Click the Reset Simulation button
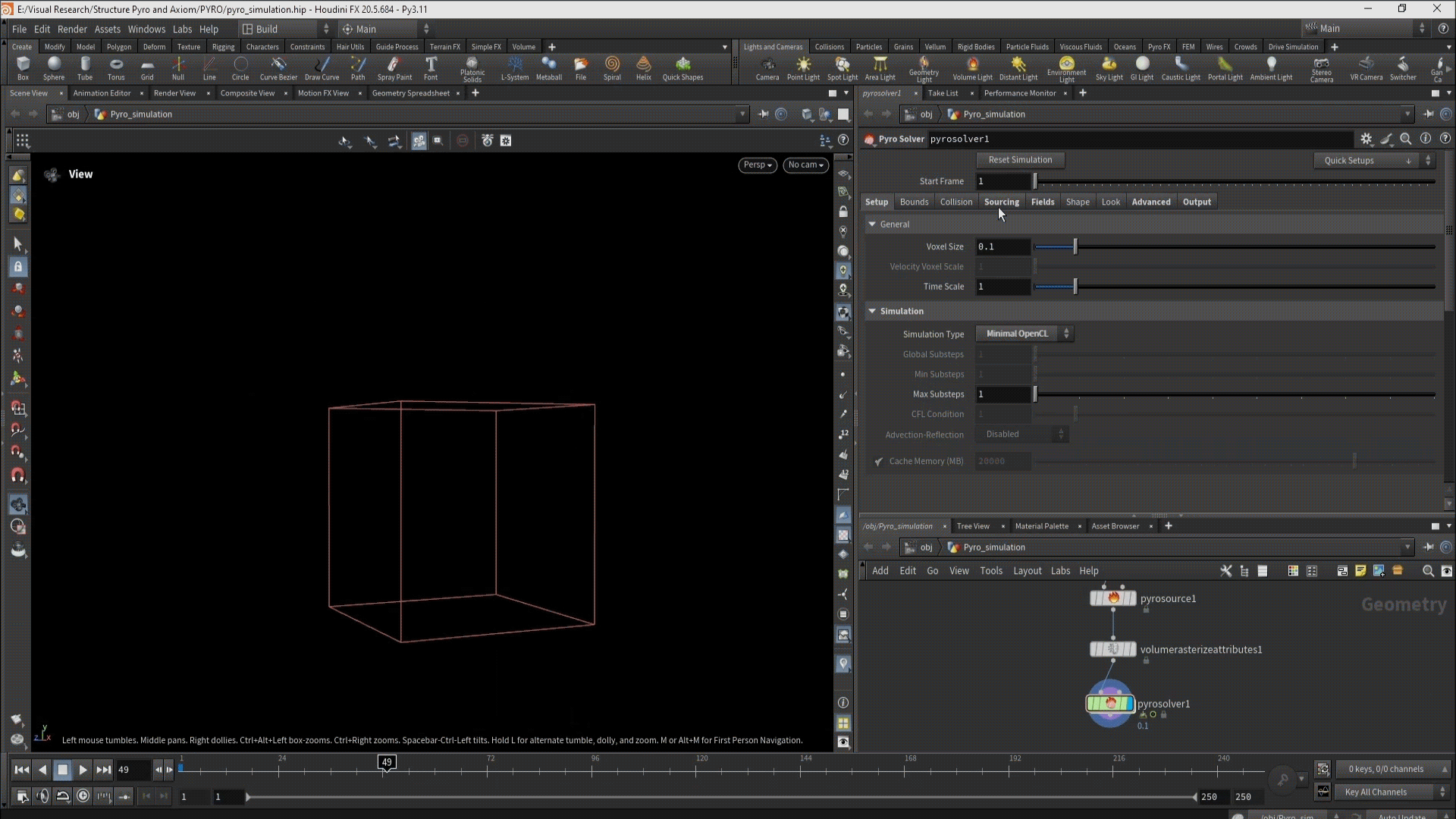The image size is (1456, 819). point(1020,160)
